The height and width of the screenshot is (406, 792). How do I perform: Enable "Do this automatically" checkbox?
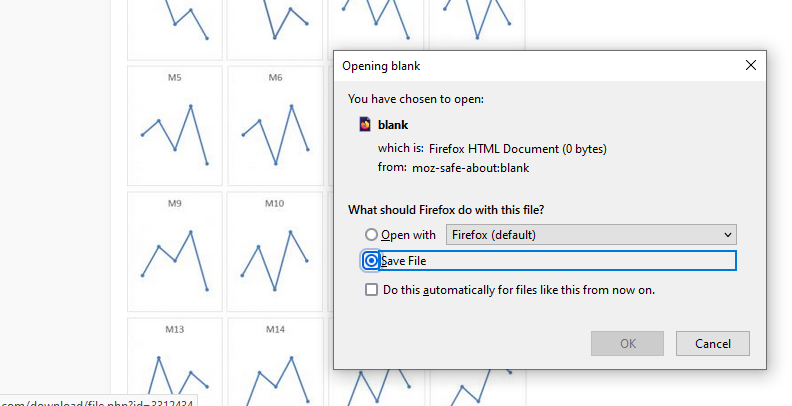tap(372, 290)
